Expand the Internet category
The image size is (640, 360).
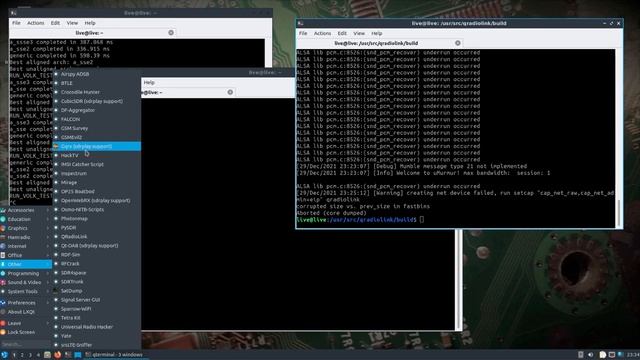tap(26, 246)
